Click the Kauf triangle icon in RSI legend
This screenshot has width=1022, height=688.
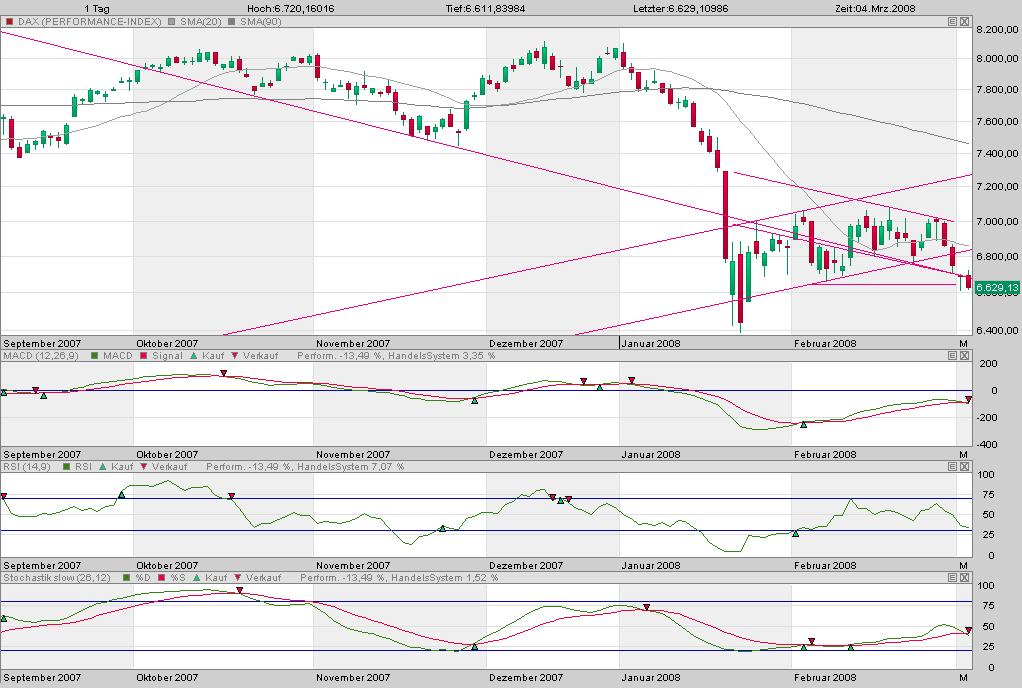(102, 466)
